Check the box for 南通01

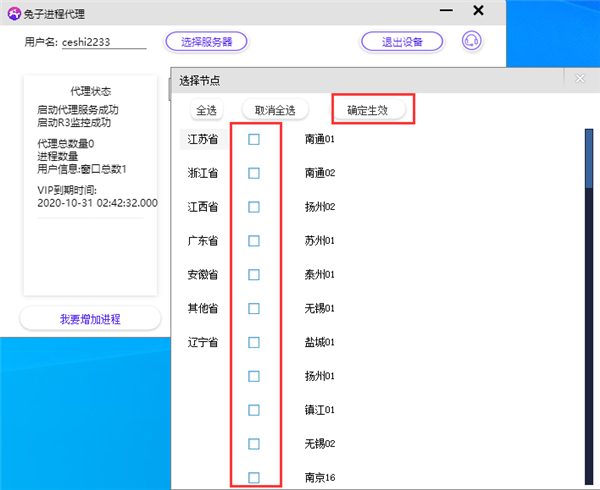point(254,140)
